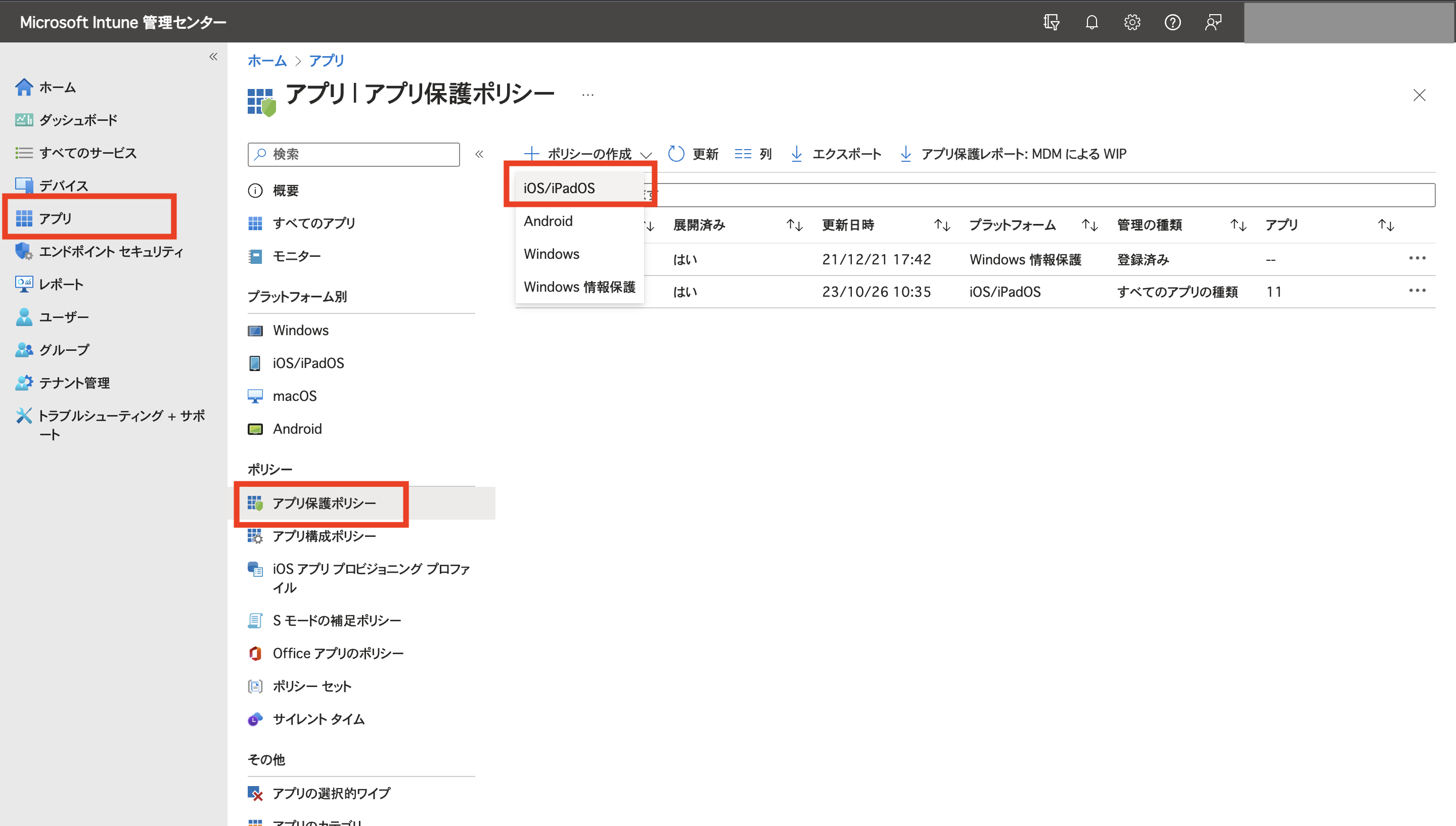Open S モードの補足ポリシー
Screen dimensions: 1456x826
click(325, 621)
